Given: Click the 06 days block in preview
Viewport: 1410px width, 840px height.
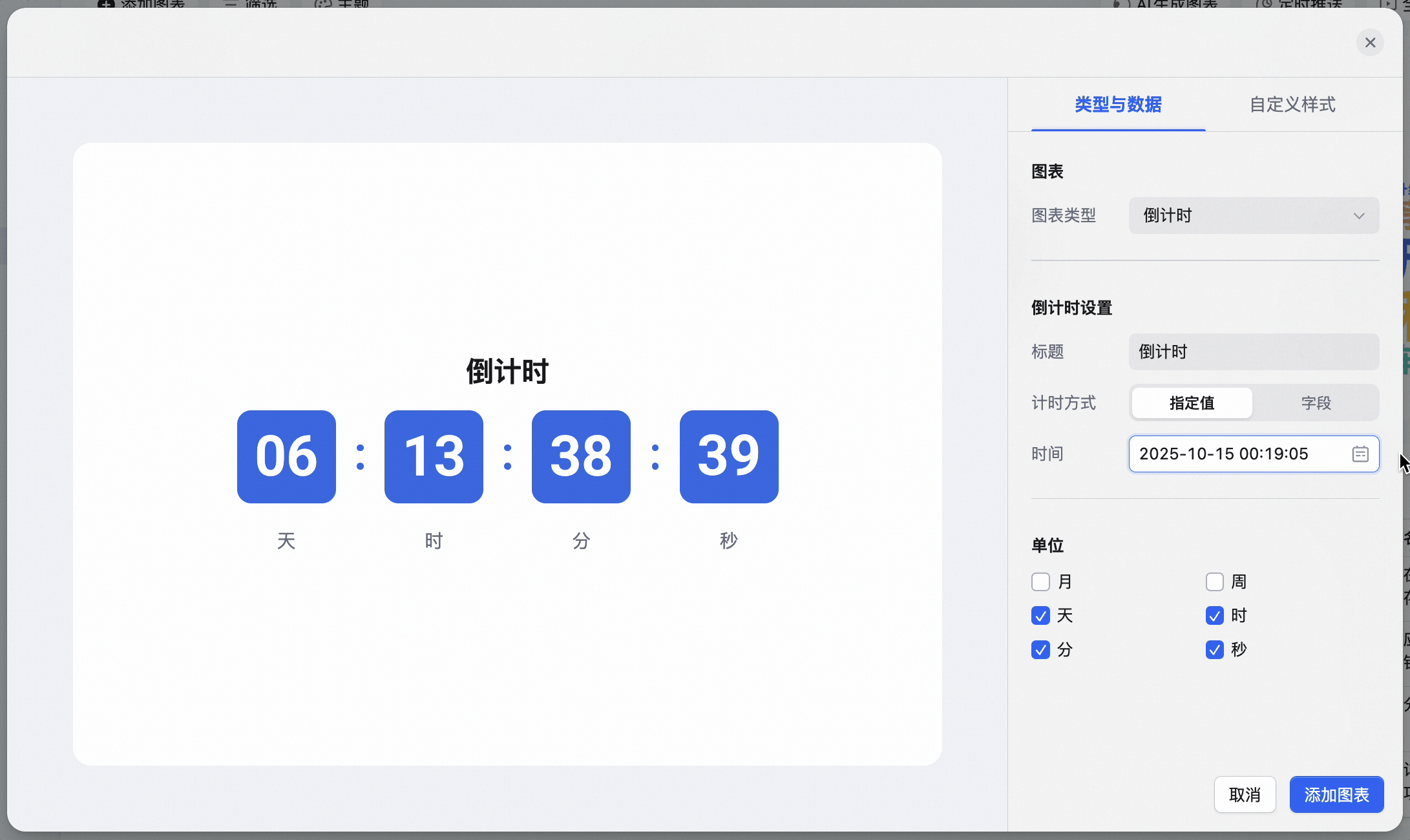Looking at the screenshot, I should (x=286, y=457).
